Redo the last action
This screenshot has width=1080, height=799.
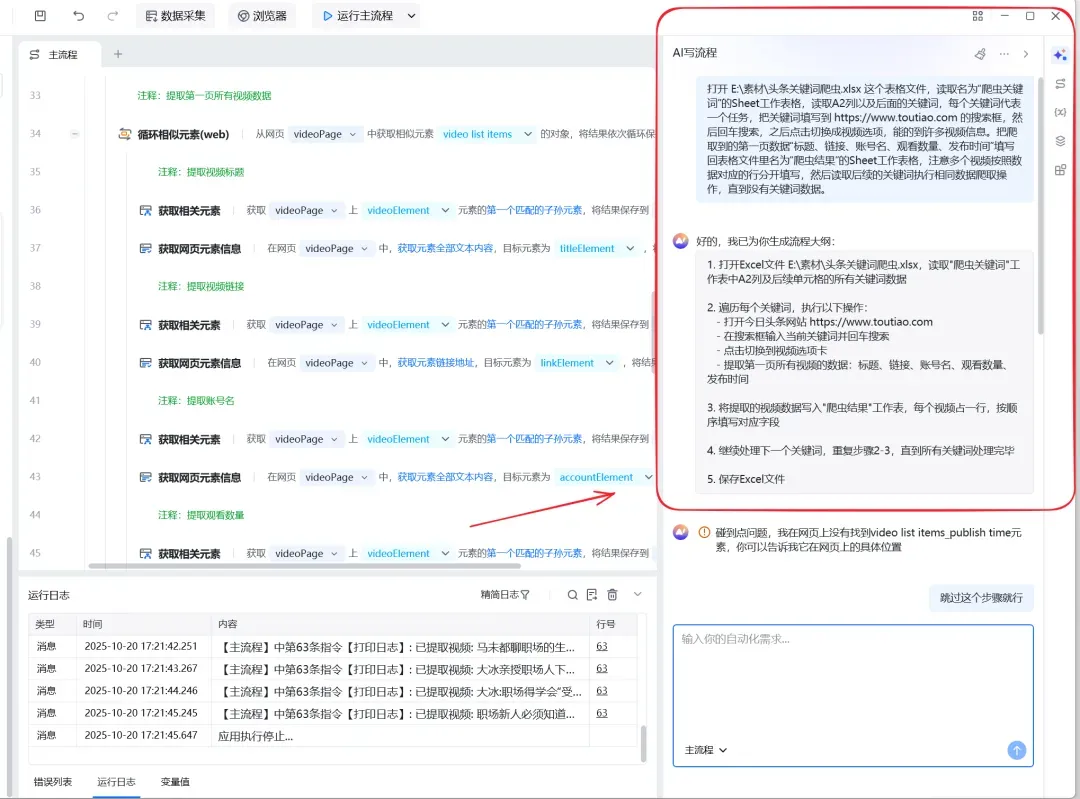coord(113,15)
